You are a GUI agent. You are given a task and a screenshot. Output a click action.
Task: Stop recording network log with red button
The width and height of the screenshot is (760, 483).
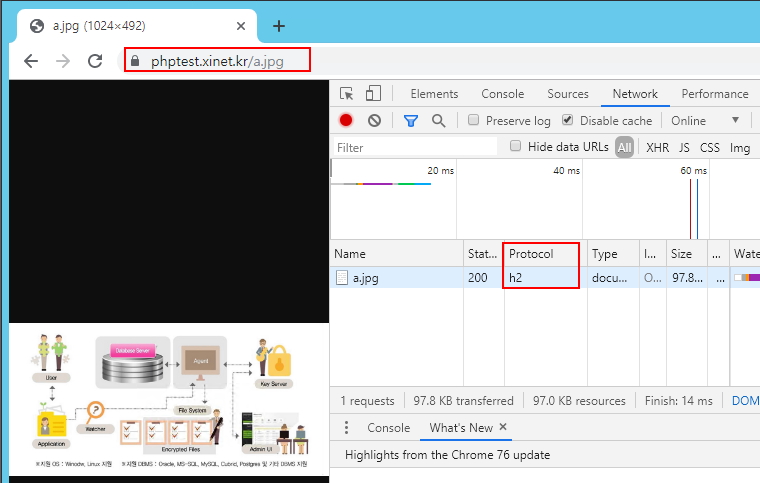[x=346, y=120]
